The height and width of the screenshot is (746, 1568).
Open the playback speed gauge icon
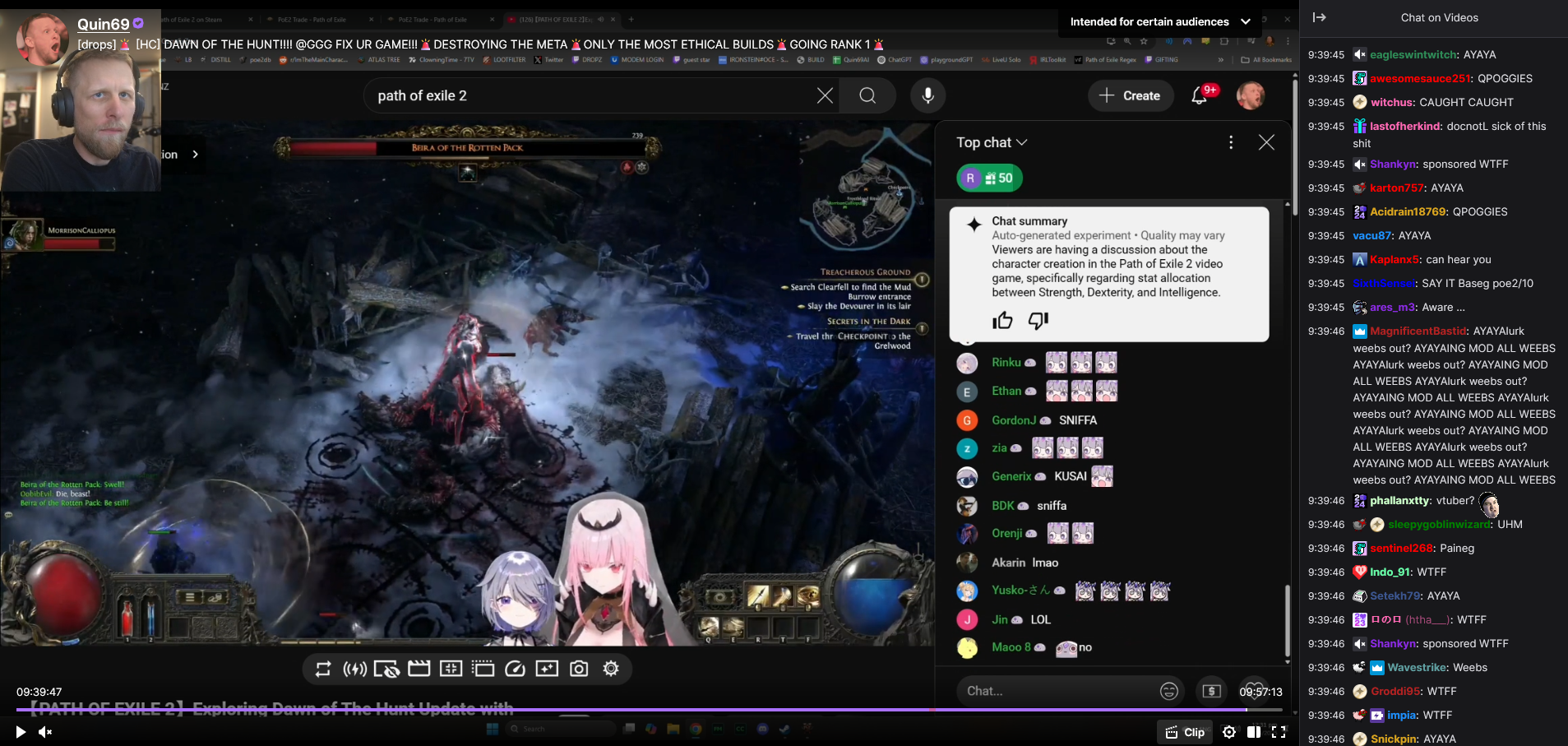516,669
